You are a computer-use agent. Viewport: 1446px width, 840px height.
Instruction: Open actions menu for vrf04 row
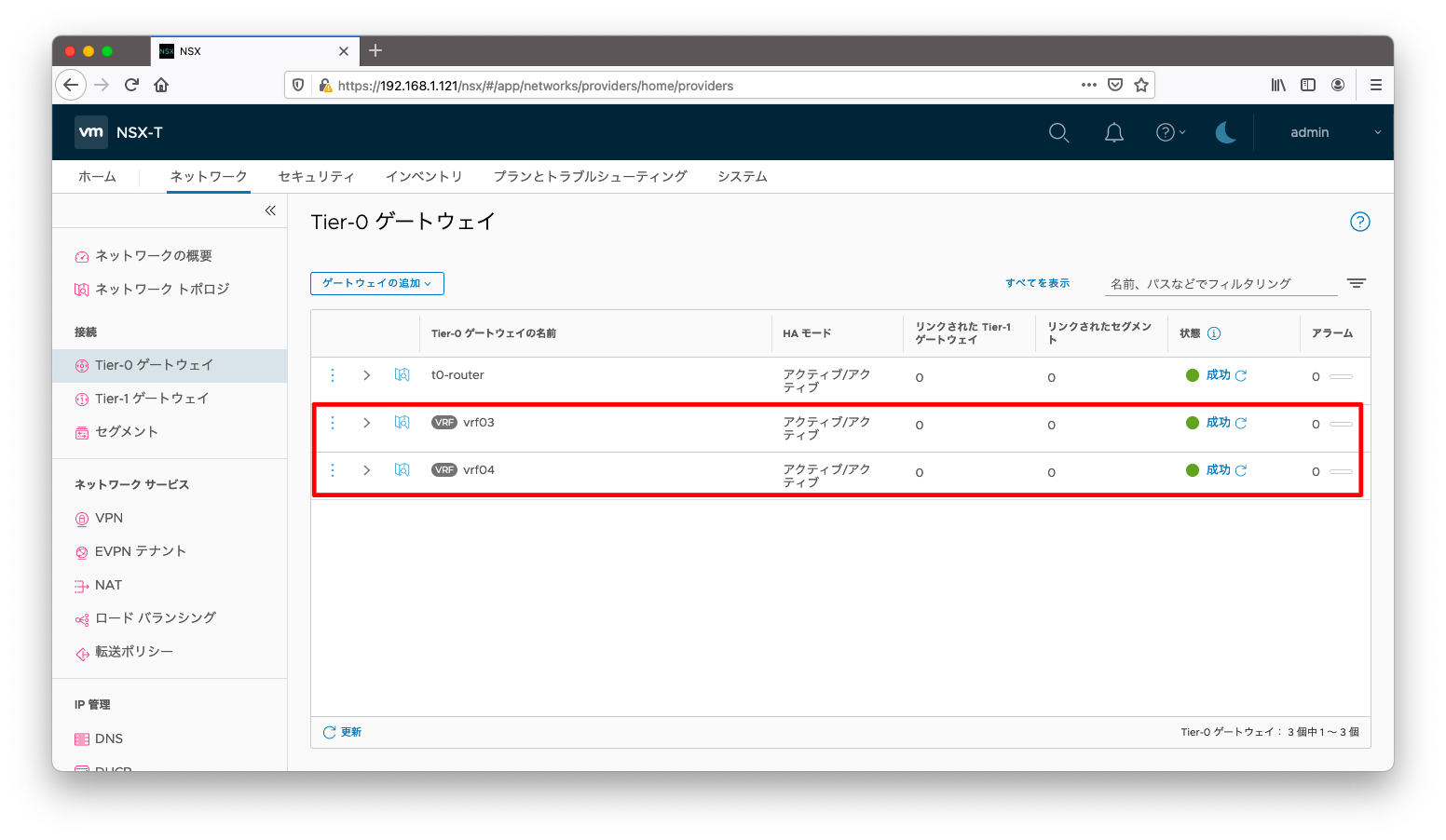tap(333, 470)
